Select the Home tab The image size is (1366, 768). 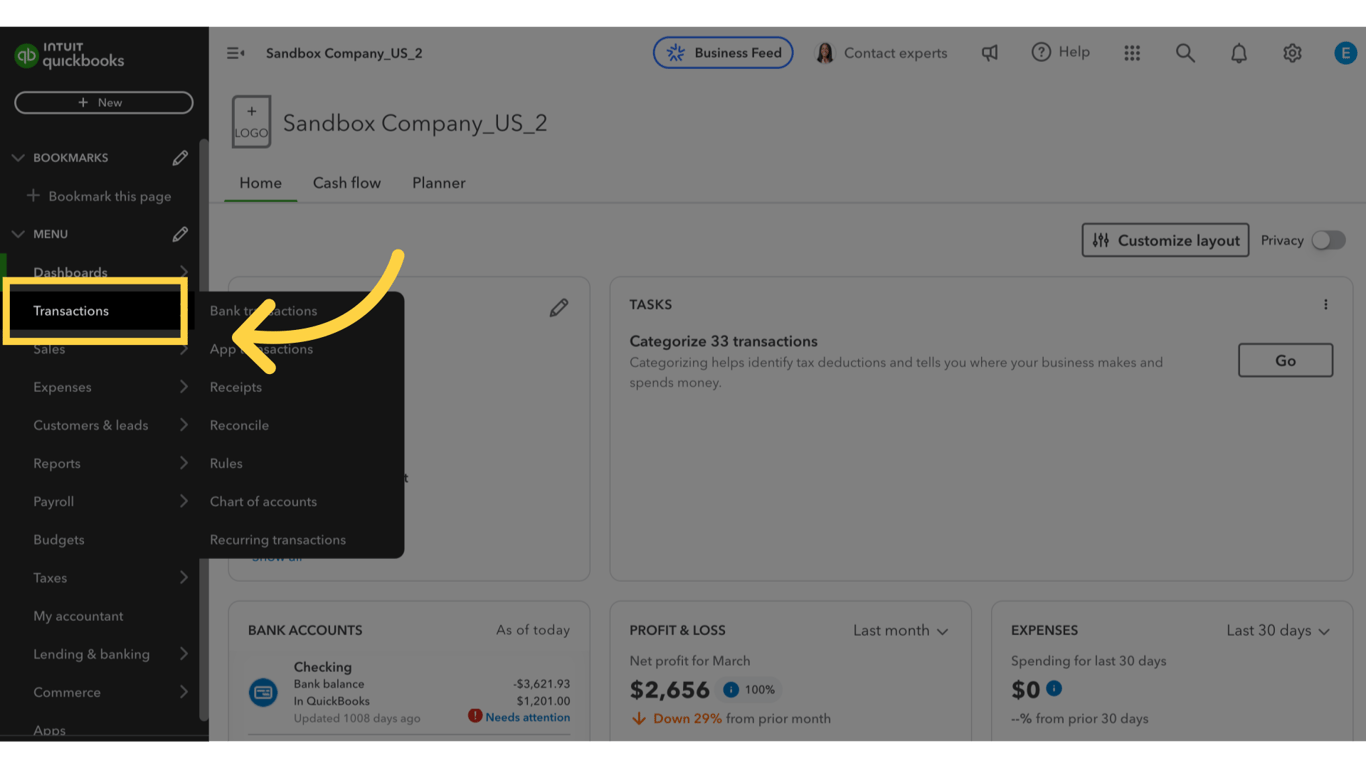[260, 183]
